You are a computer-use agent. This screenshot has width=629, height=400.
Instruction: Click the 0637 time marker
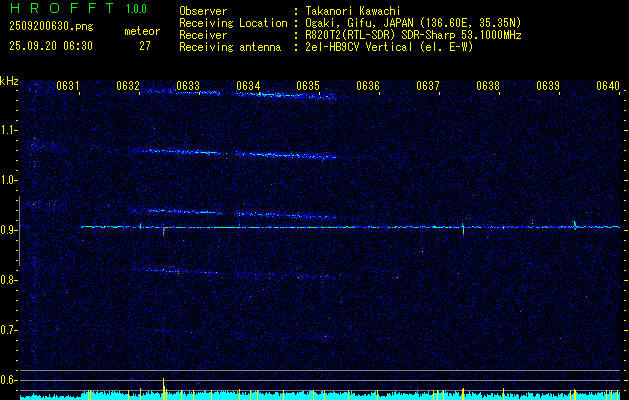428,86
